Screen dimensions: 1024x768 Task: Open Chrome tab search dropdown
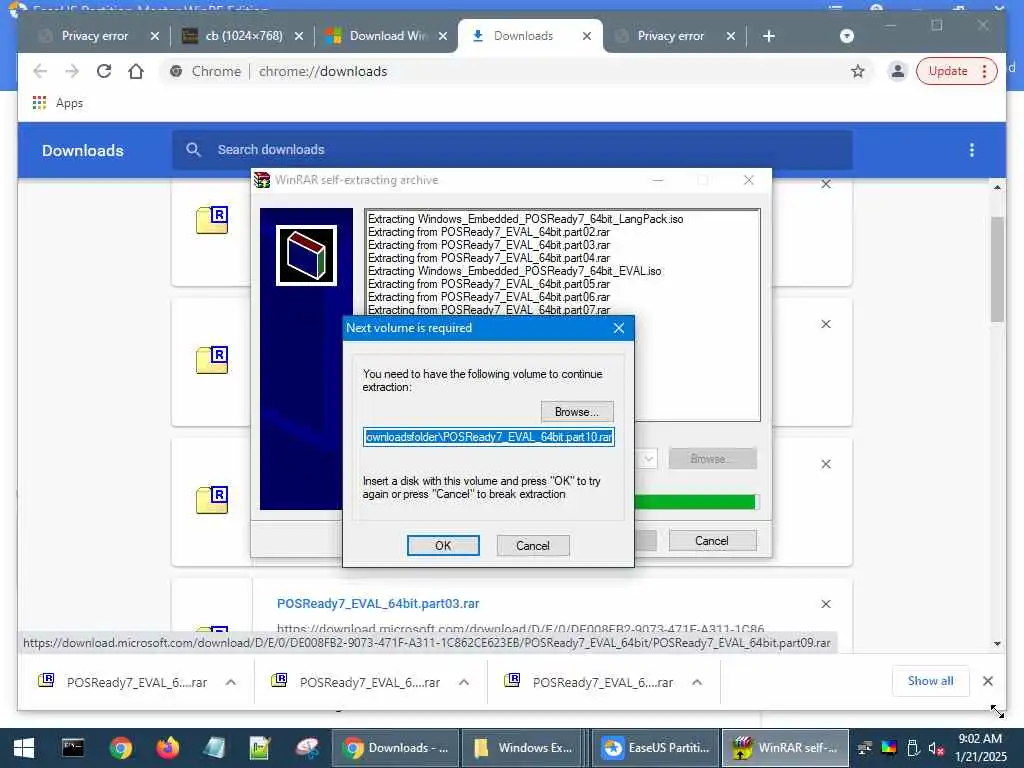click(x=846, y=36)
